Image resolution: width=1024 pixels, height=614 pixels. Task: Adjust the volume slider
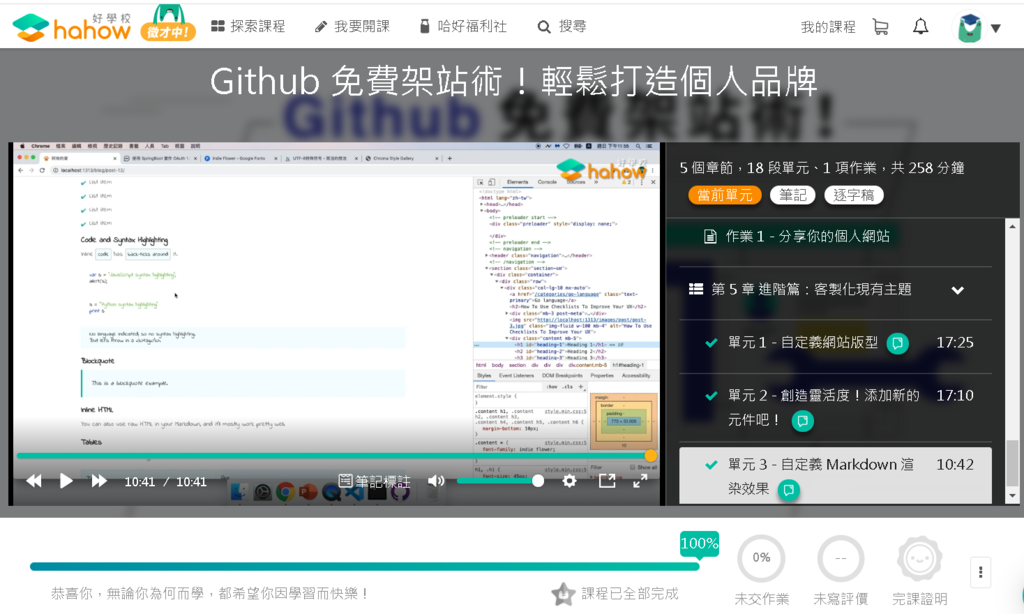500,481
